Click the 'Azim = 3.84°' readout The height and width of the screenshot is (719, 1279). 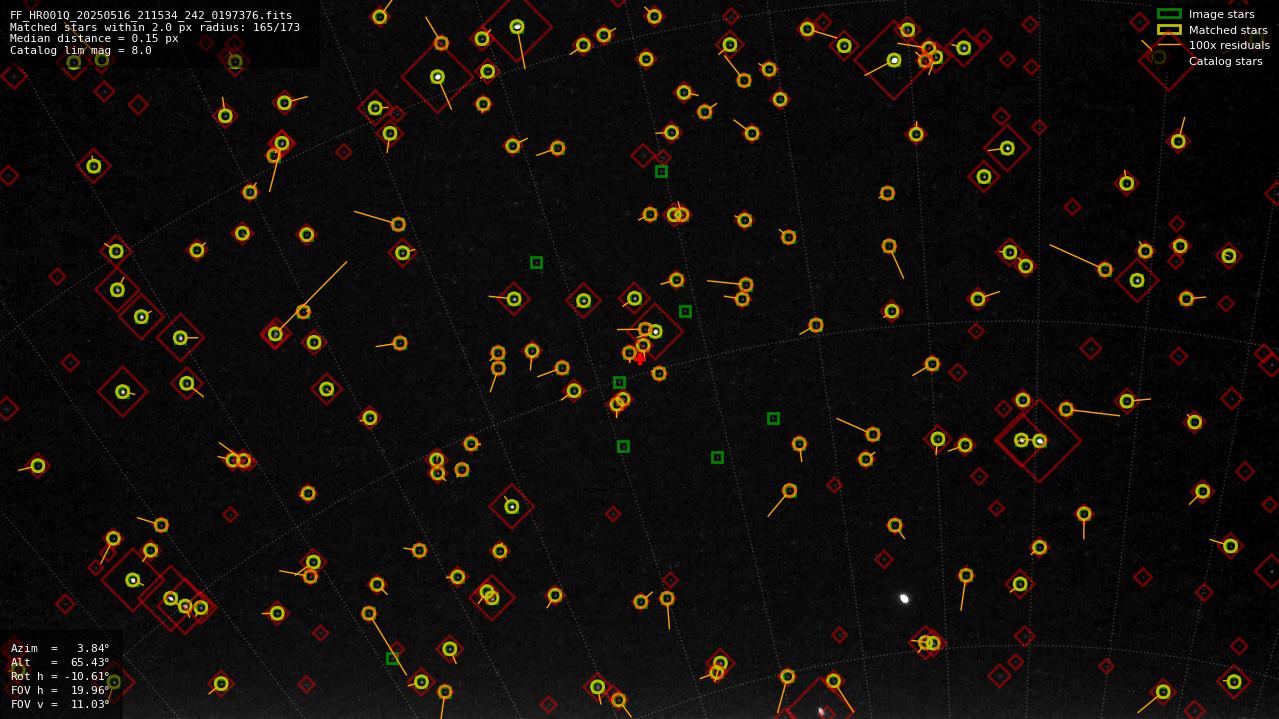pos(60,648)
